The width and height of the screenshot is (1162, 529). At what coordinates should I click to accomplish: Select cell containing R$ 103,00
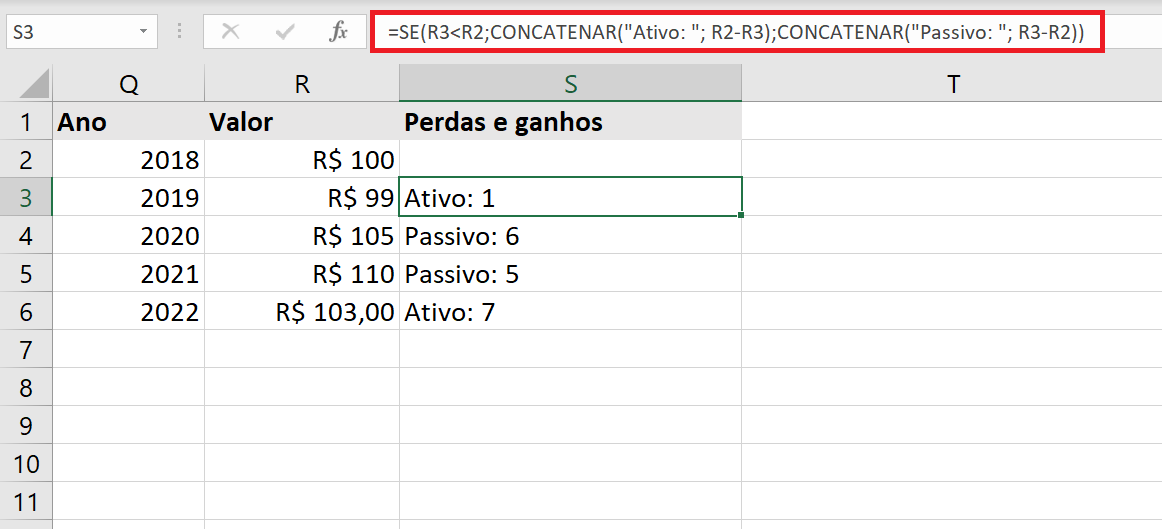pos(302,311)
